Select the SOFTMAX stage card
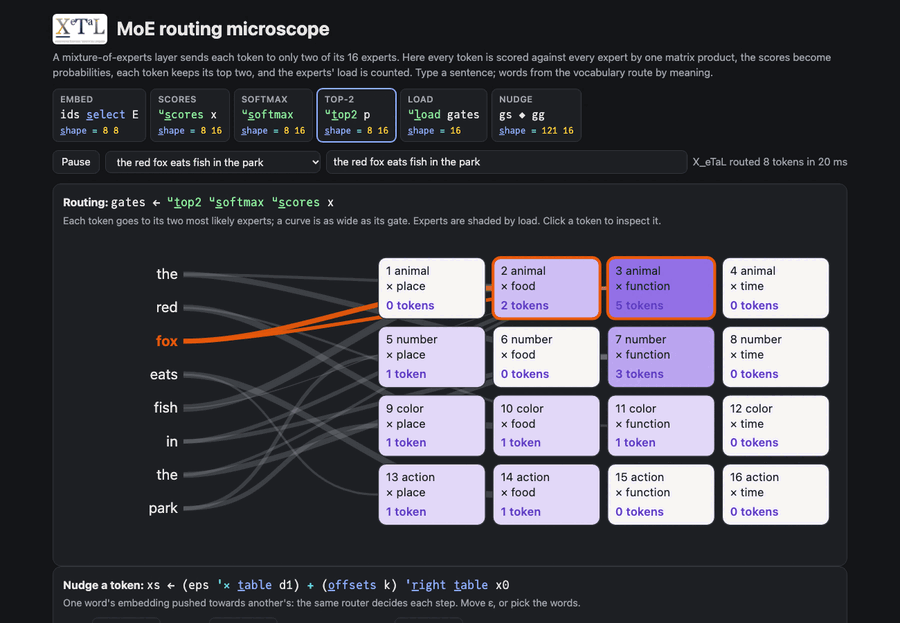Image resolution: width=900 pixels, height=623 pixels. (x=273, y=115)
